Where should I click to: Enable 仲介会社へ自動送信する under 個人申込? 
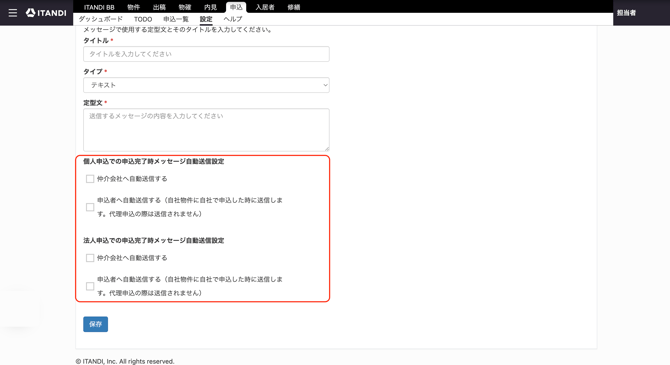tap(90, 179)
